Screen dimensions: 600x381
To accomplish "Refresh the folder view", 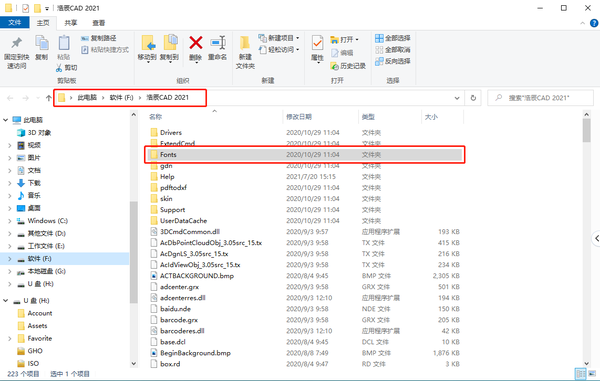I will point(473,98).
